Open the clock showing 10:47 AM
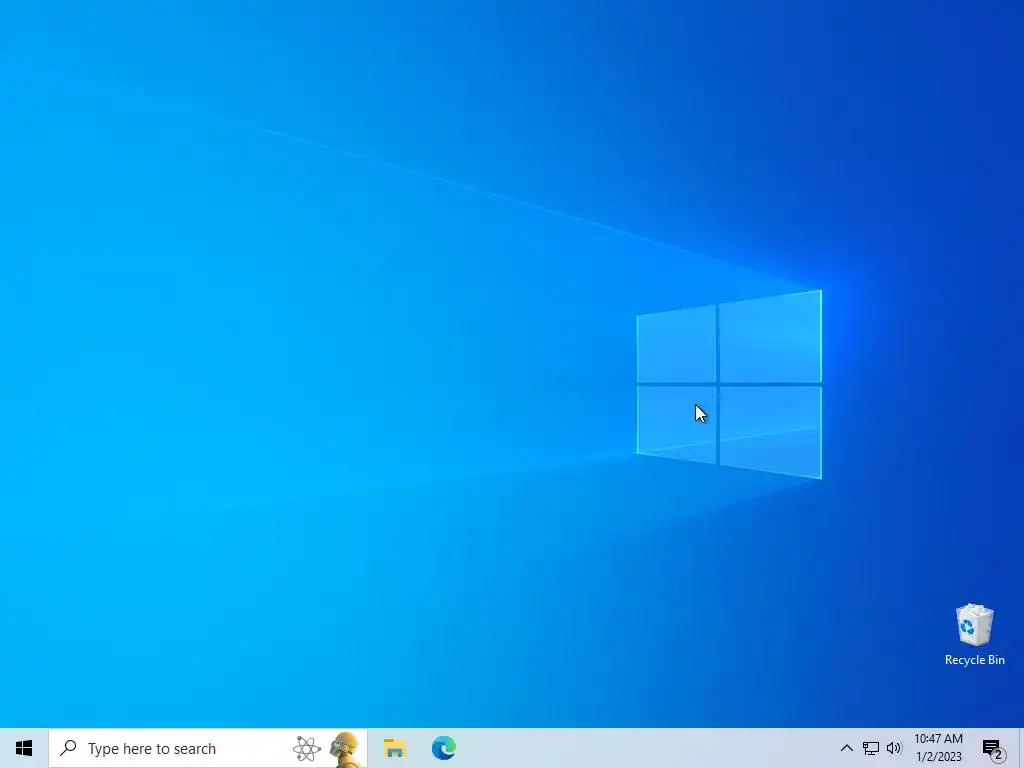 click(938, 748)
